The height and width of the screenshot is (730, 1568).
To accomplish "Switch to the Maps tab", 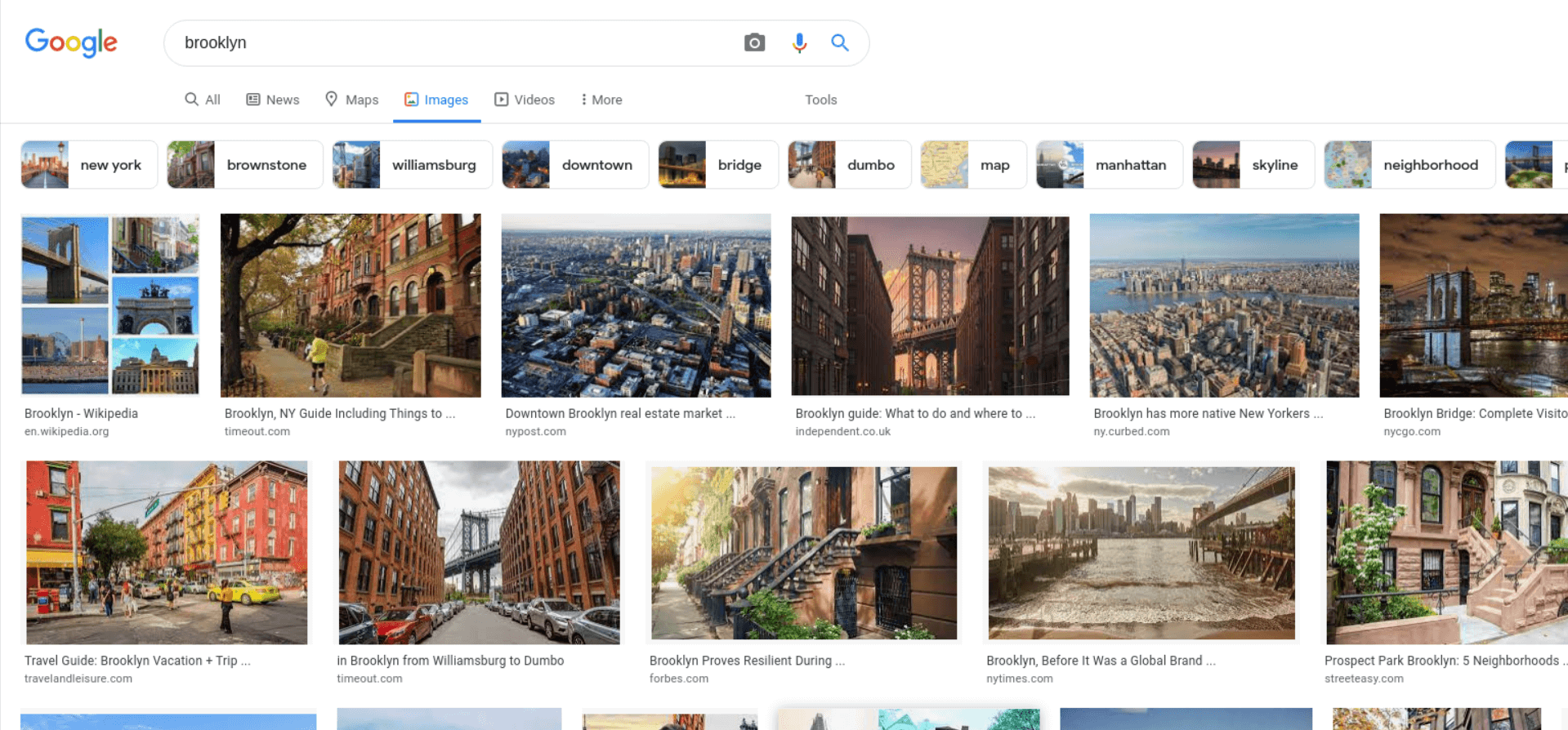I will (x=351, y=100).
